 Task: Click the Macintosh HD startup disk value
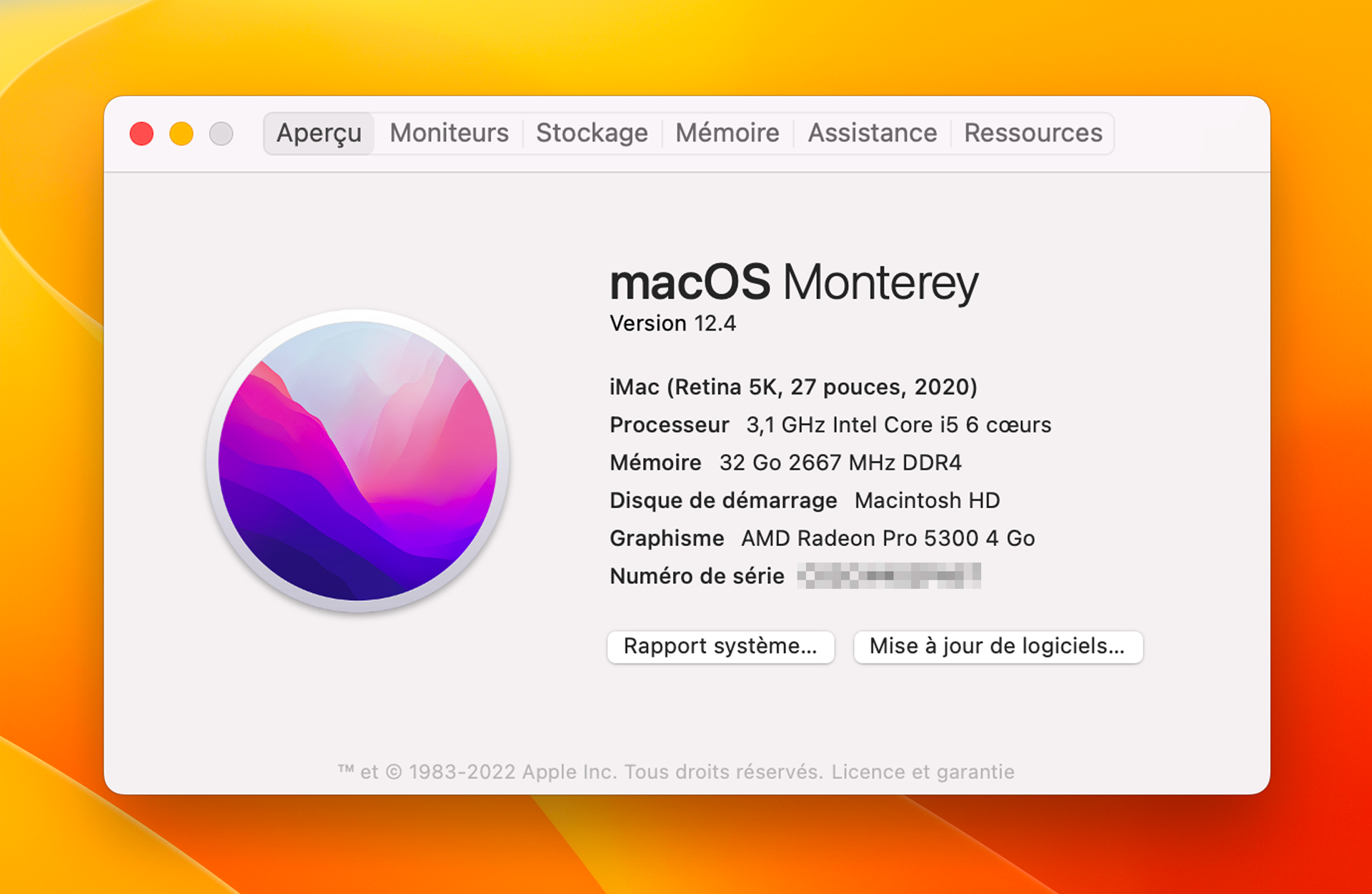point(927,500)
